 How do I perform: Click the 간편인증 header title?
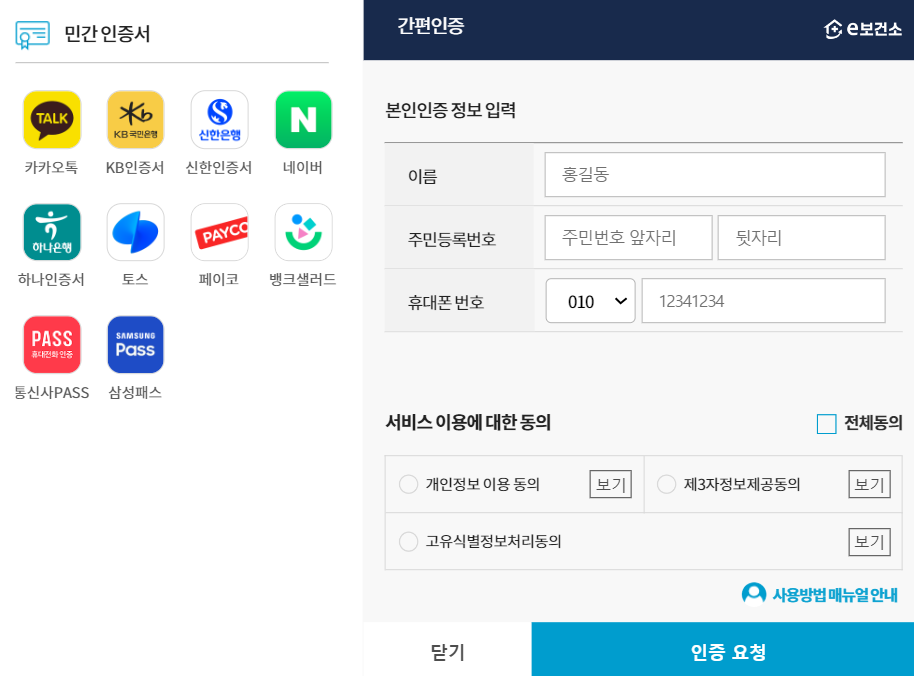[431, 26]
